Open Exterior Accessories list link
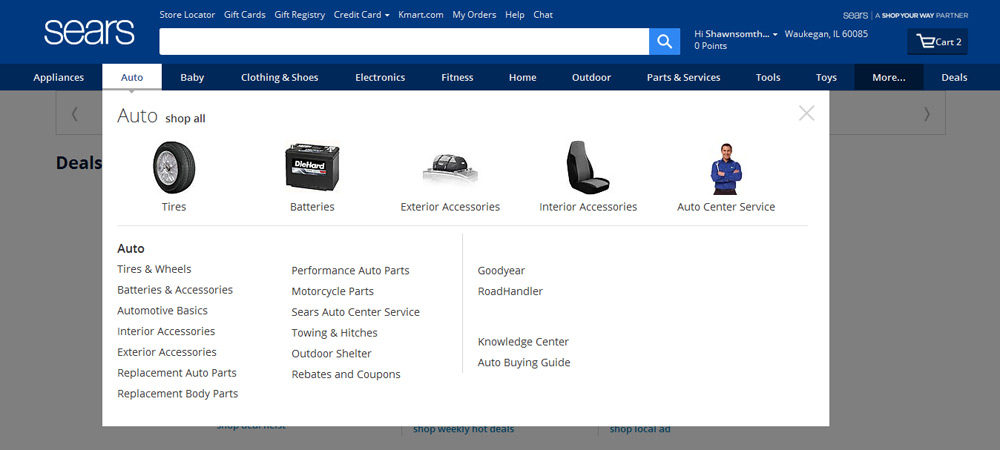The image size is (1000, 450). [167, 352]
